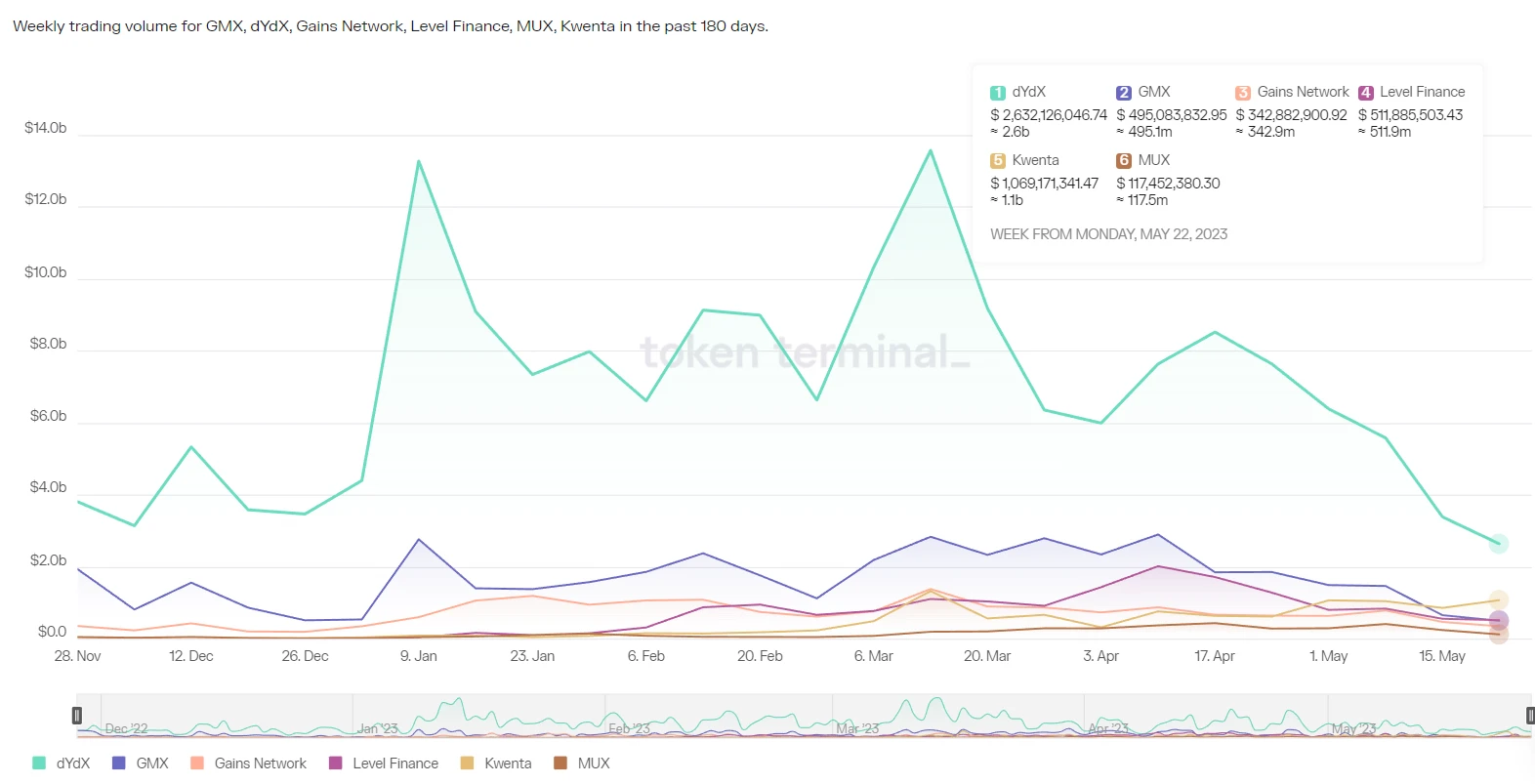1535x784 pixels.
Task: Click tooltip badge number 2 for GMX
Action: (1124, 93)
